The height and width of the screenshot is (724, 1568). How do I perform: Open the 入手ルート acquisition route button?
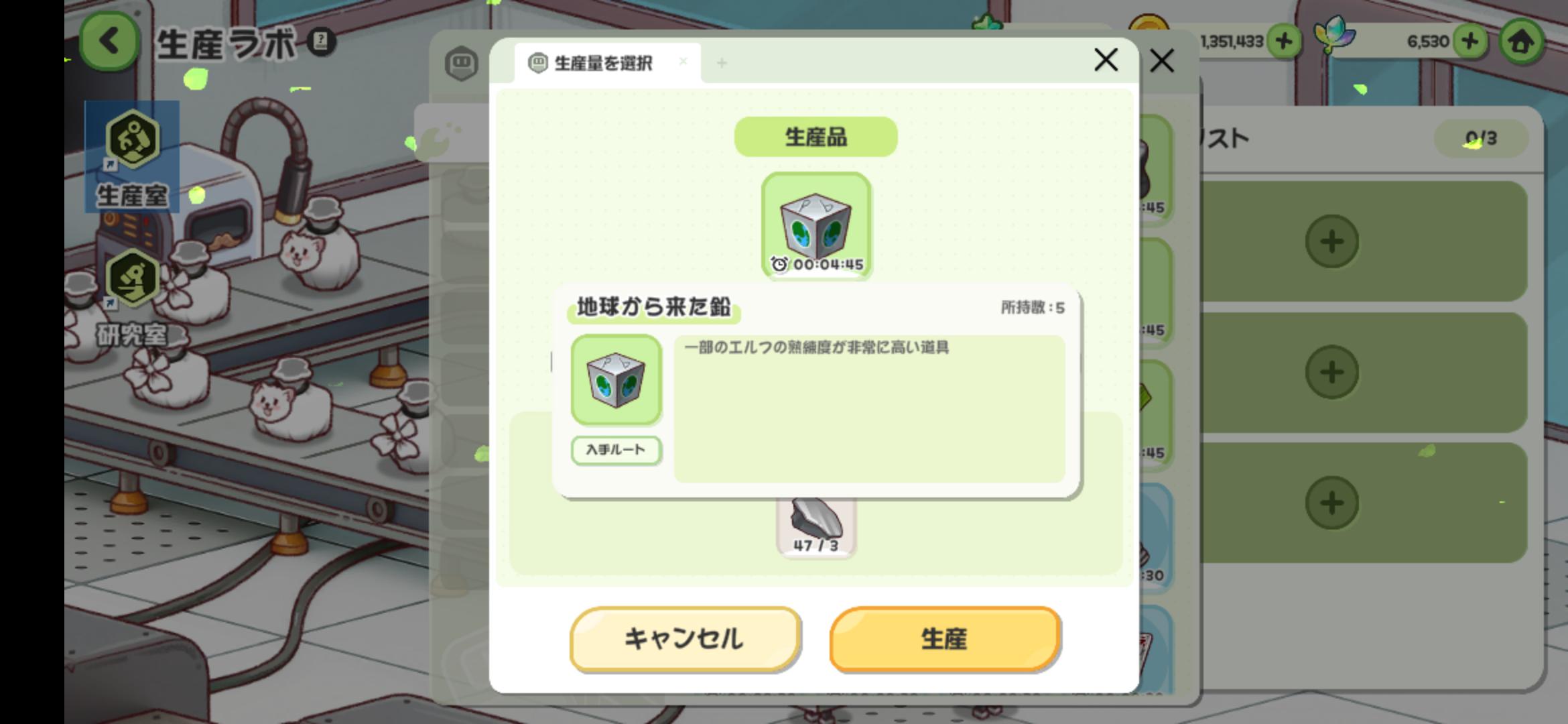pyautogui.click(x=616, y=450)
